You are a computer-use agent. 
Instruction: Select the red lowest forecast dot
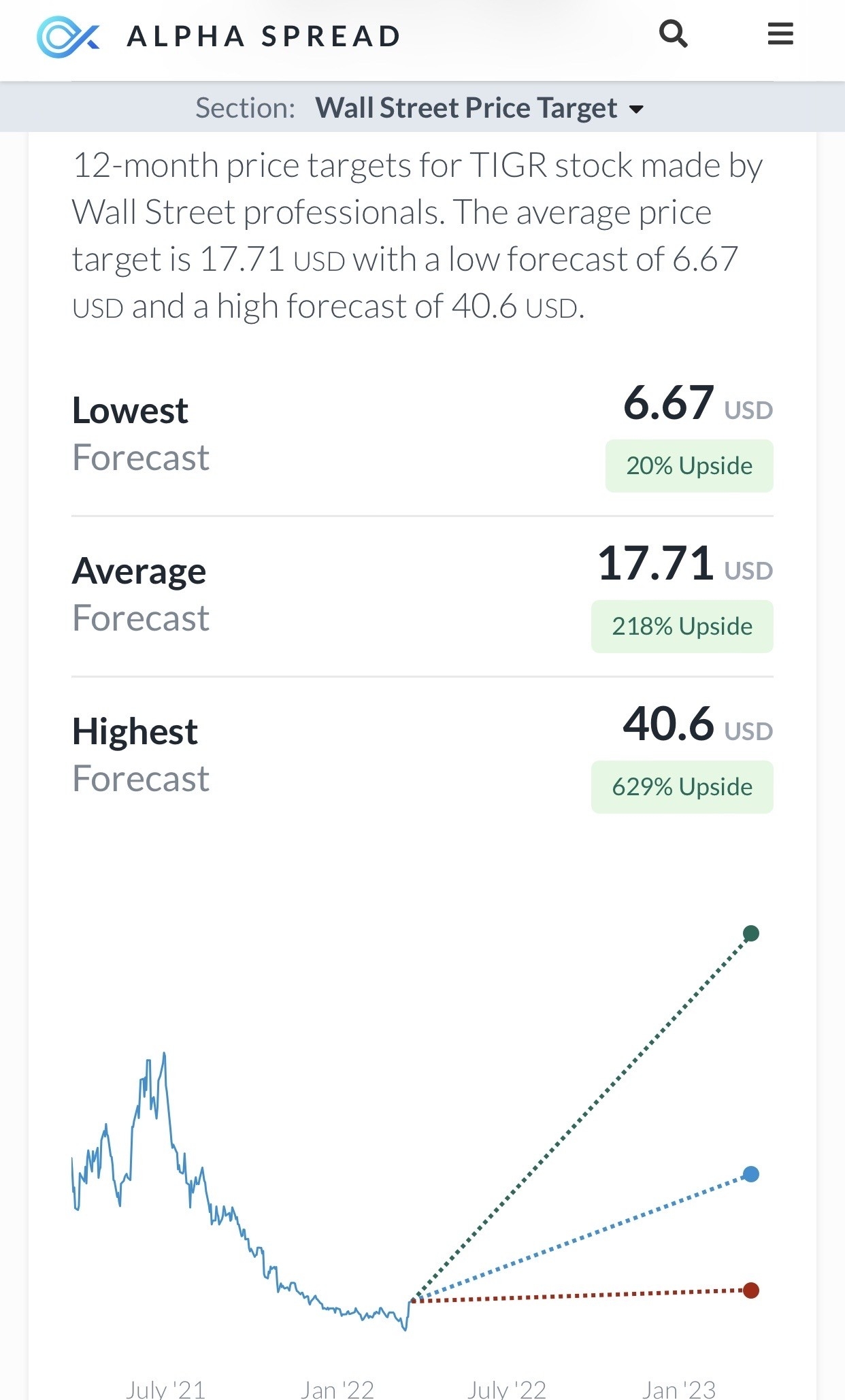751,1290
